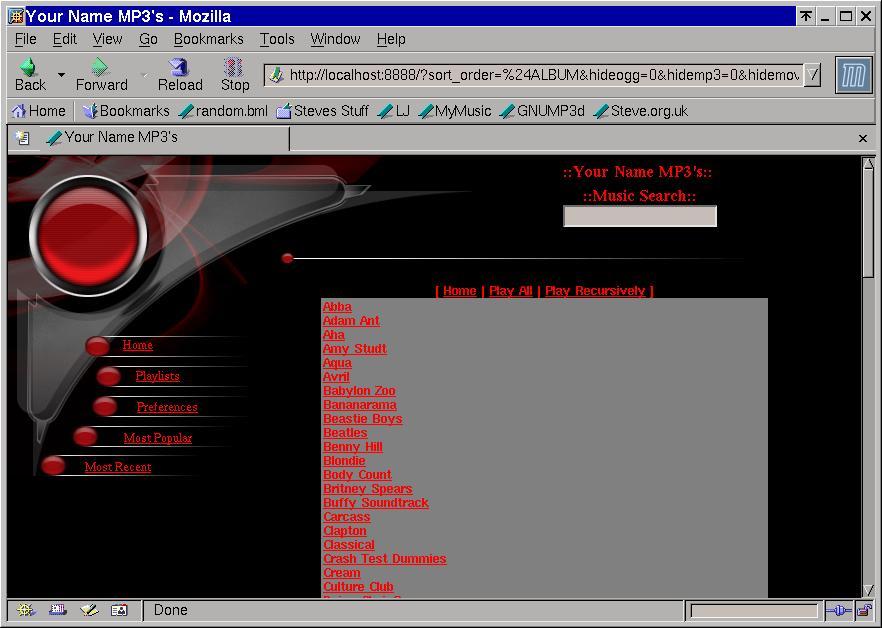
Task: Open the Go menu
Action: click(x=148, y=39)
